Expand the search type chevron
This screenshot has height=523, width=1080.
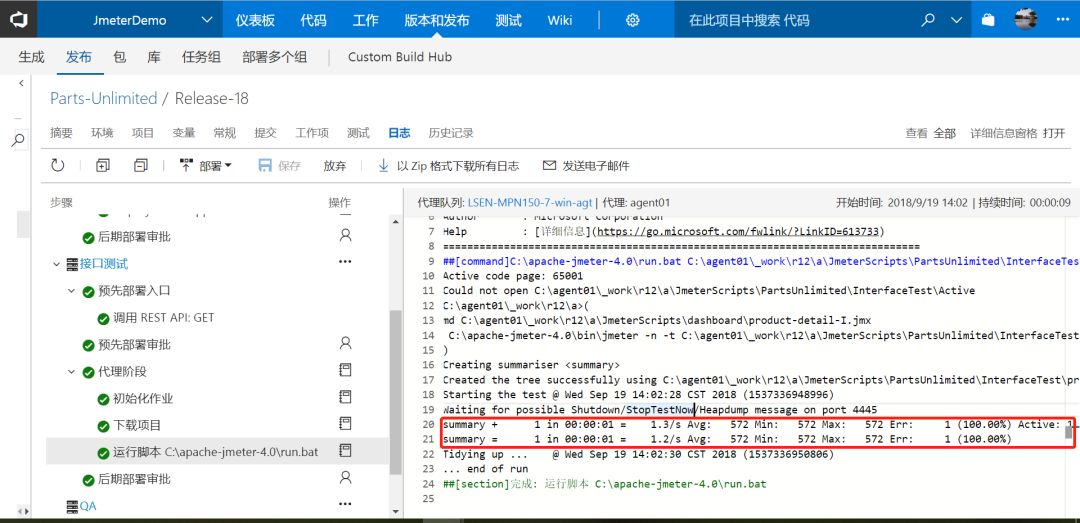tap(957, 20)
